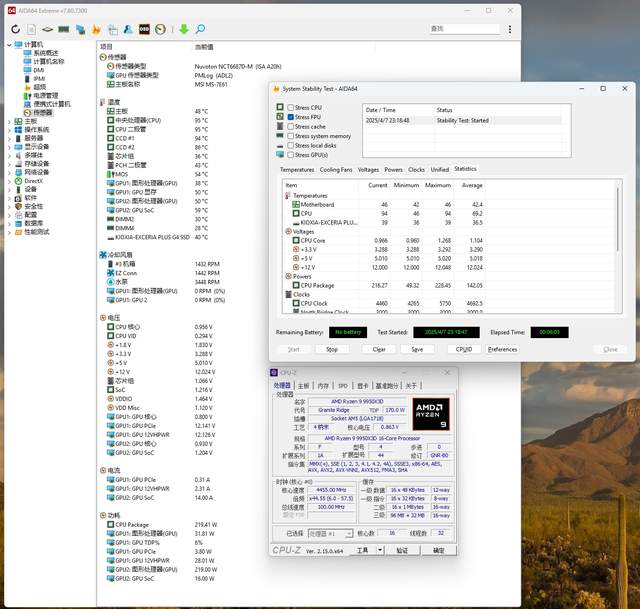Switch to the Temperatures tab
Viewport: 640px width, 609px height.
pos(297,169)
